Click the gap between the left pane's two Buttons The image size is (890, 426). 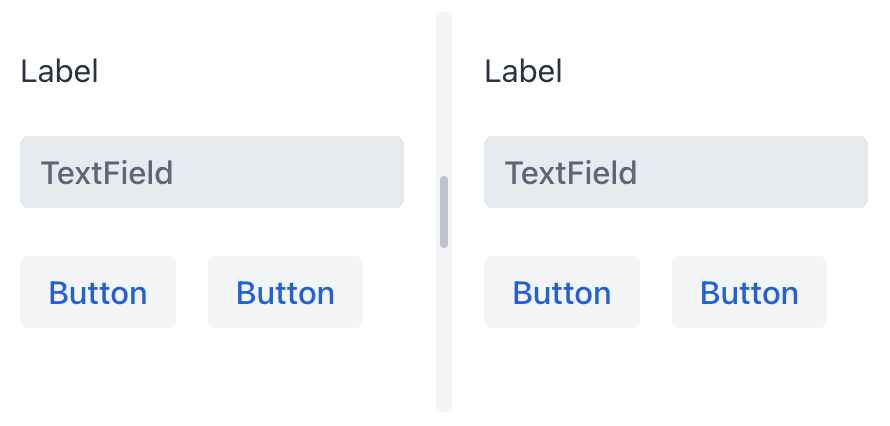192,292
